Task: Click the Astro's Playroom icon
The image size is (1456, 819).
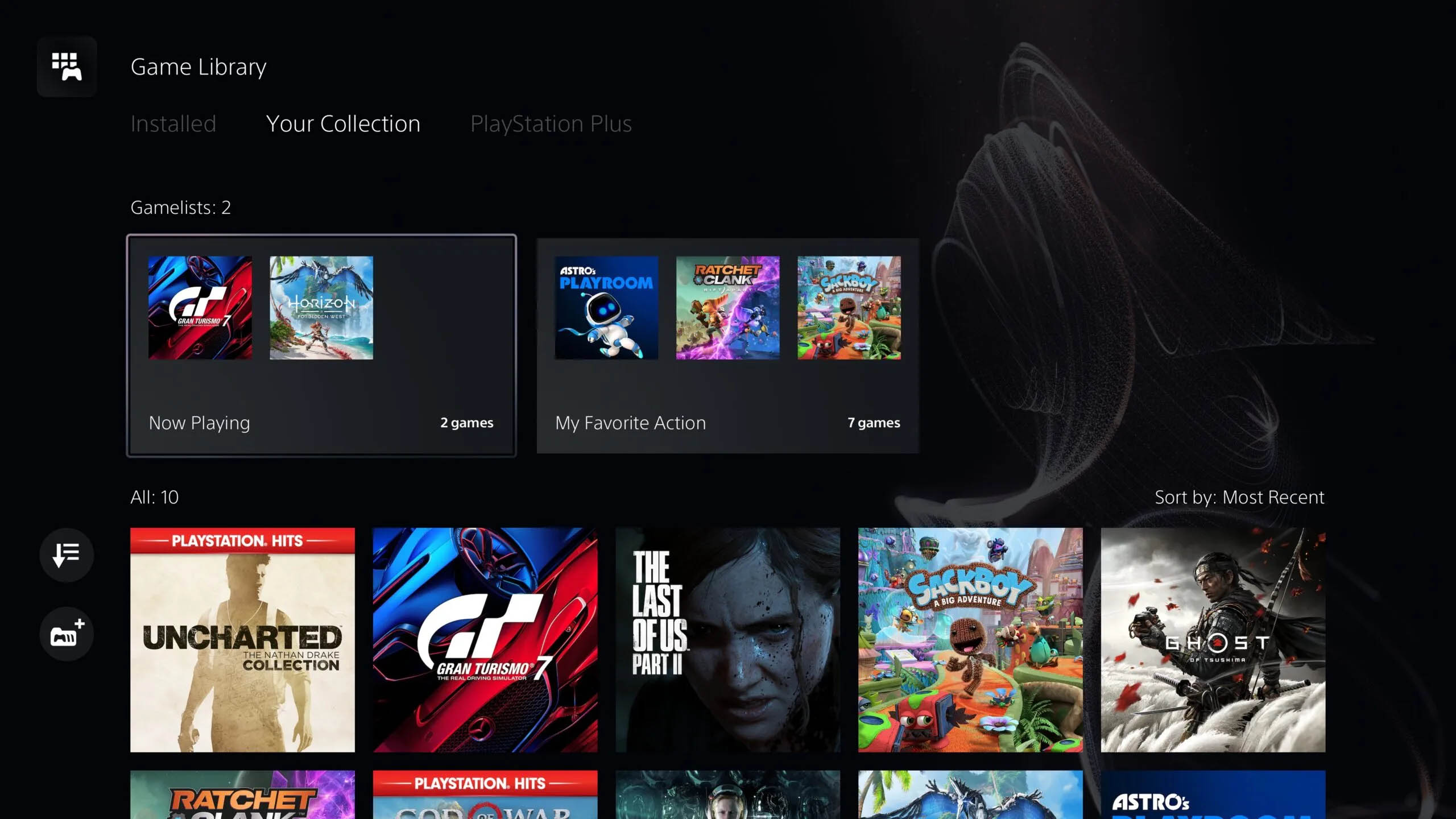Action: 606,307
